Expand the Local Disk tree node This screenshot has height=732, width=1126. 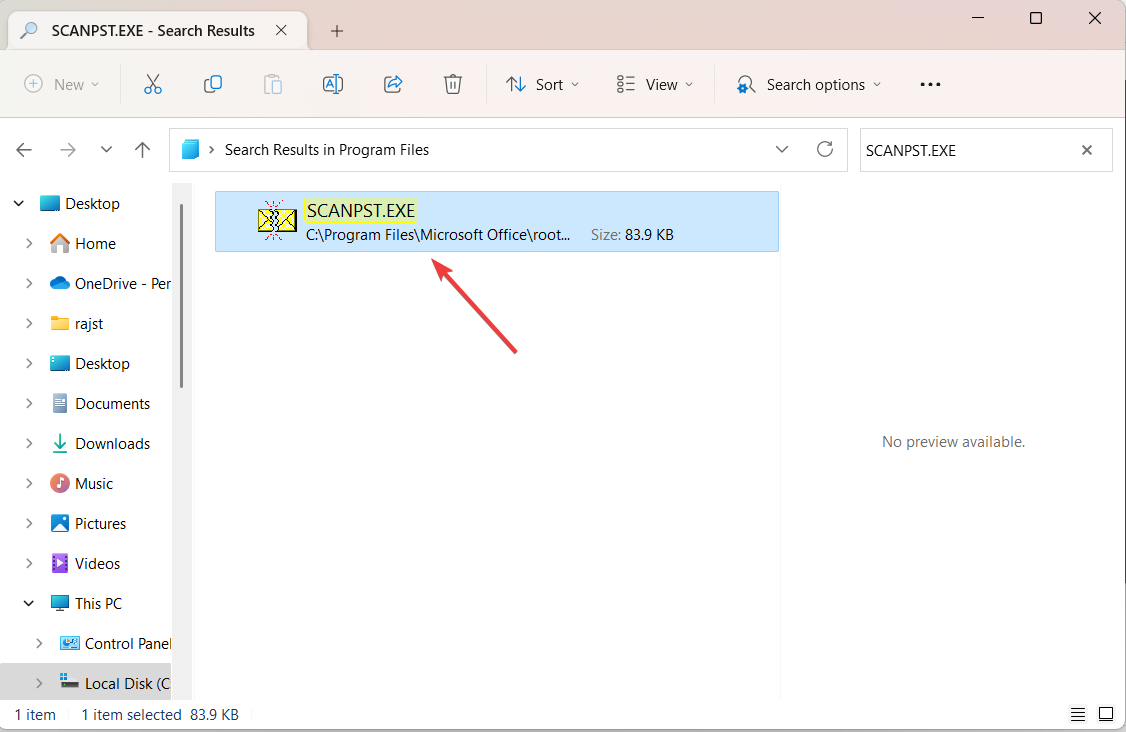pos(39,683)
